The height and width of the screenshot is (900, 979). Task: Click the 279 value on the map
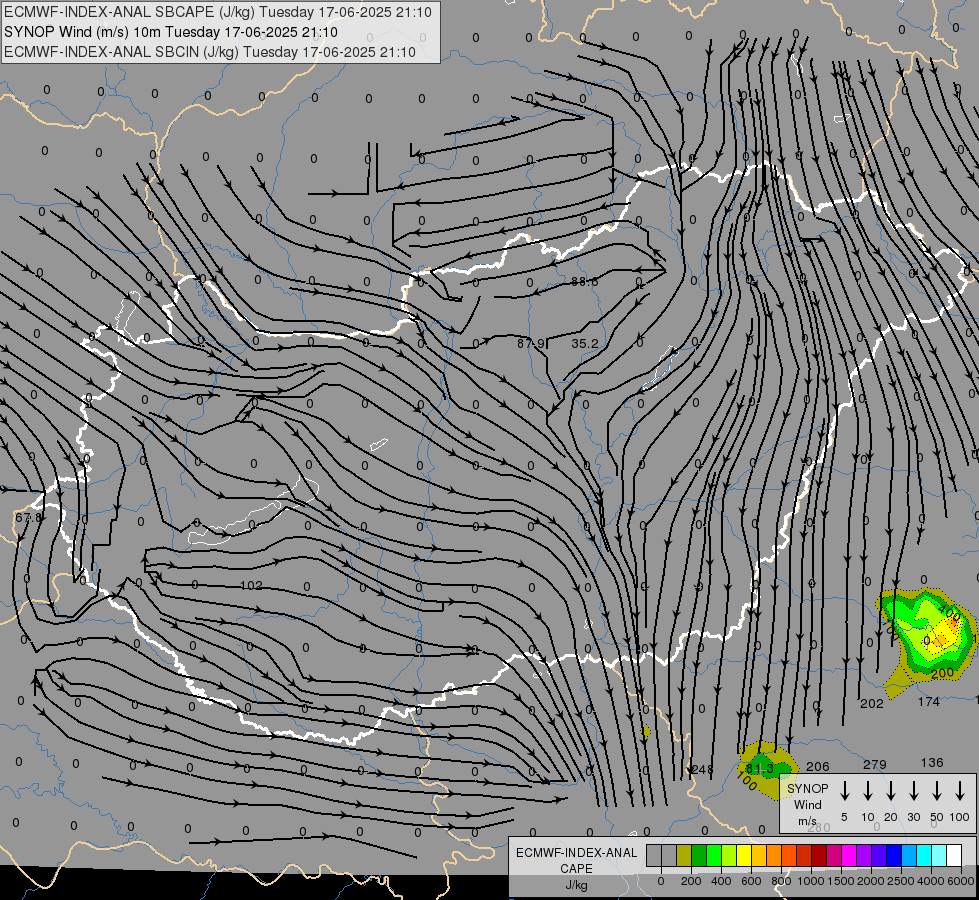875,764
